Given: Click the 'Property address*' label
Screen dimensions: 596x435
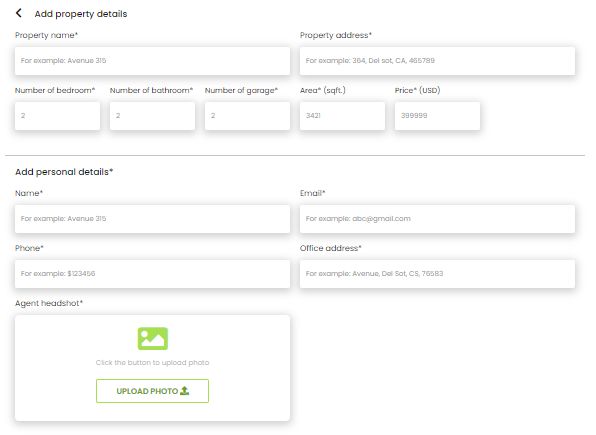Looking at the screenshot, I should point(336,35).
